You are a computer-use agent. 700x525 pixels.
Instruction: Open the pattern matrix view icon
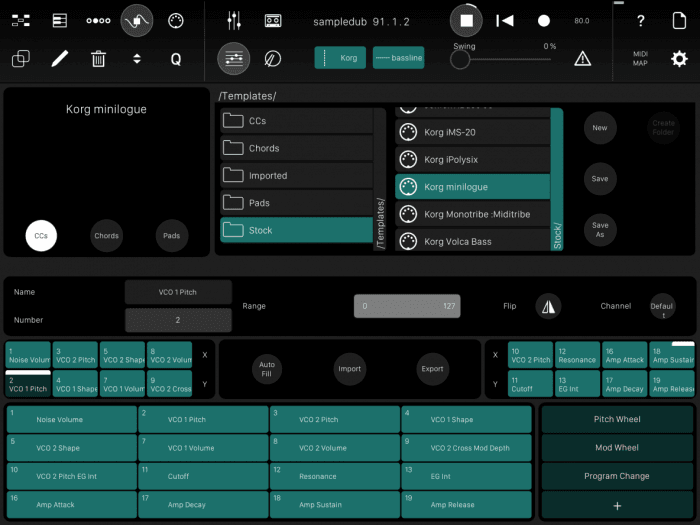tap(21, 21)
